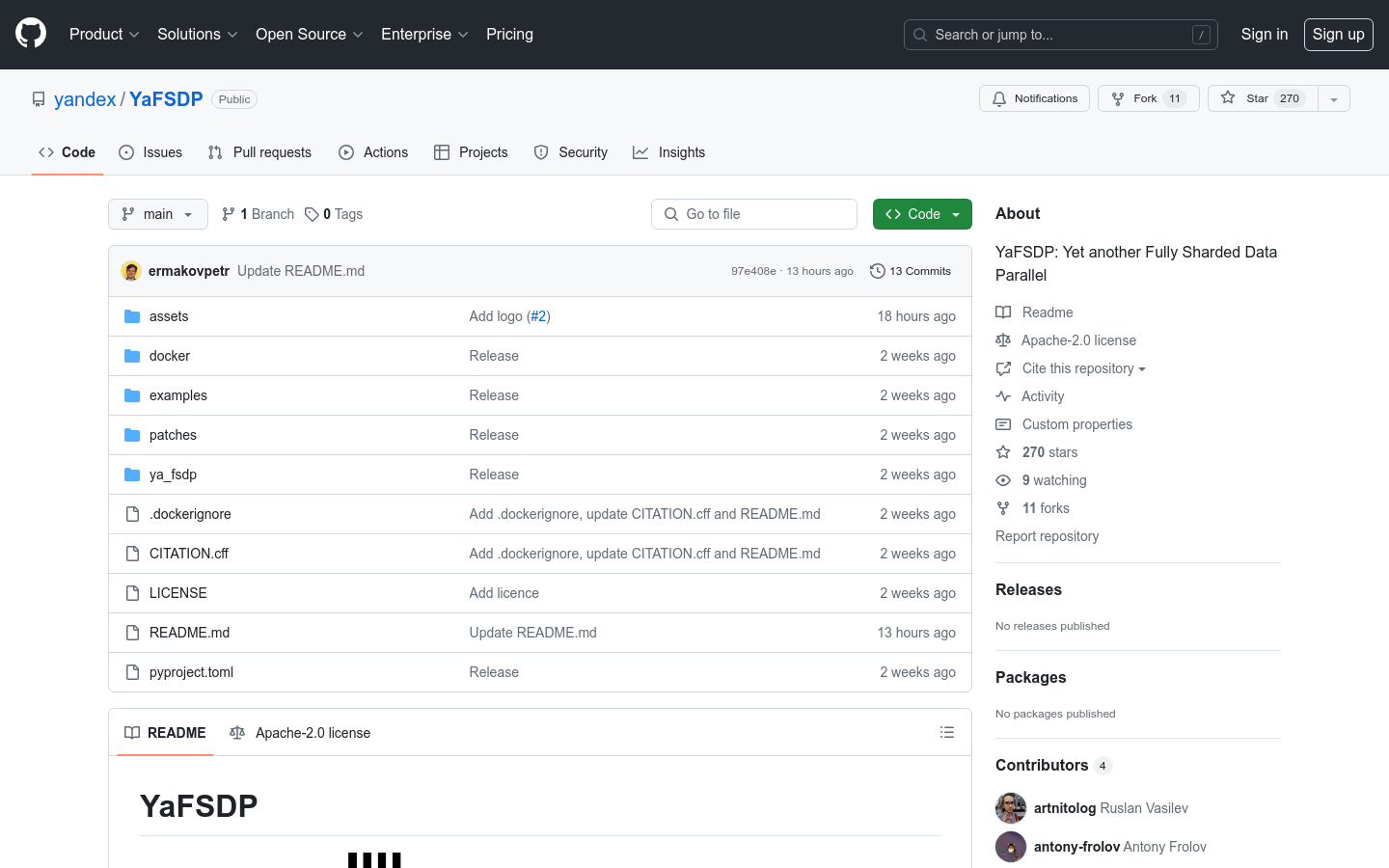Viewport: 1389px width, 868px height.
Task: Open the 13 Commits link
Action: (x=911, y=271)
